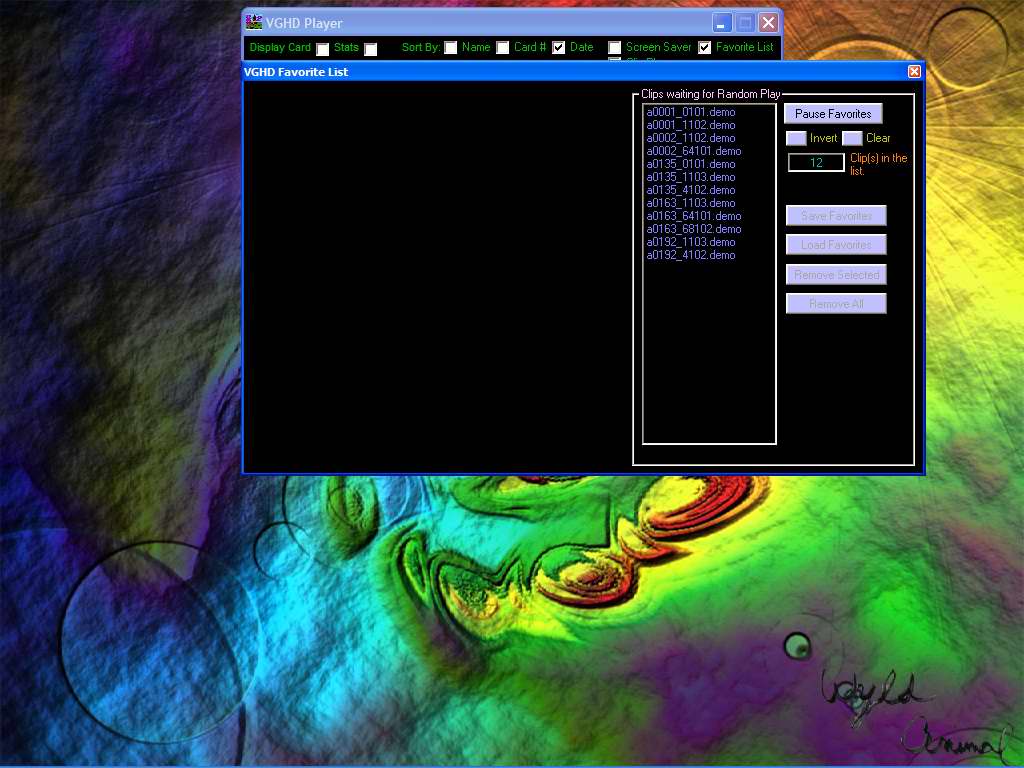The width and height of the screenshot is (1024, 768).
Task: Close the VGHD Favorite List window
Action: pos(914,72)
